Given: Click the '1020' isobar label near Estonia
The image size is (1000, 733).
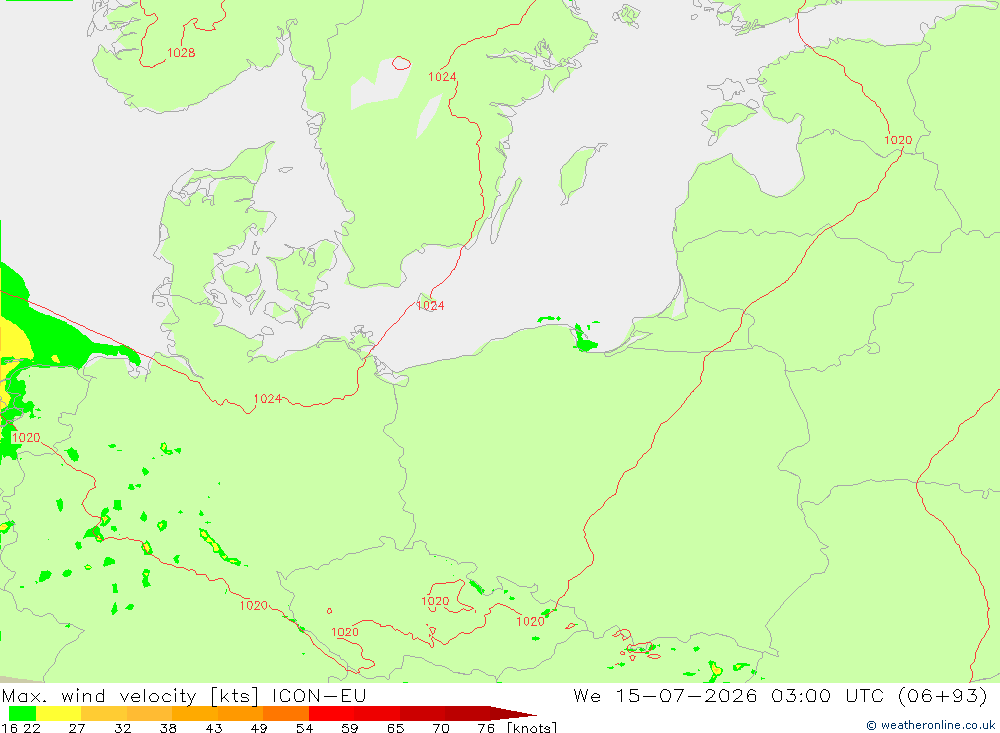Looking at the screenshot, I should click(x=898, y=140).
